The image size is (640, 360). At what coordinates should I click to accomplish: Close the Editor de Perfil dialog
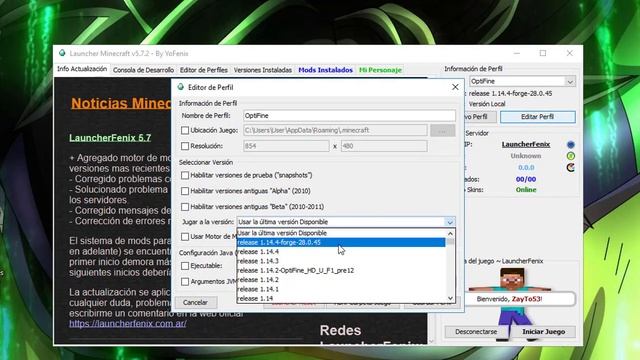455,87
